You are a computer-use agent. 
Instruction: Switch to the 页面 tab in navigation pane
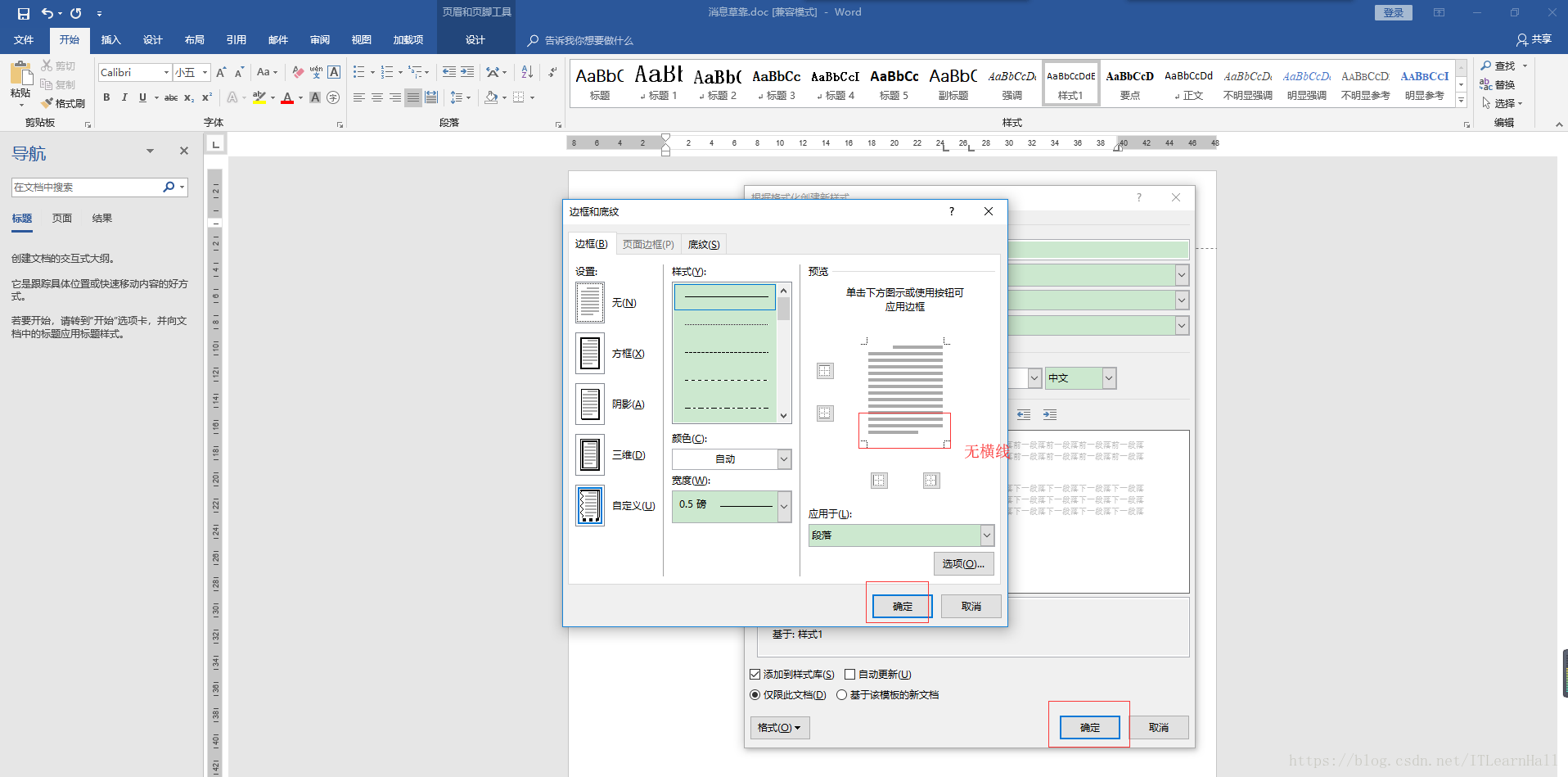(62, 219)
